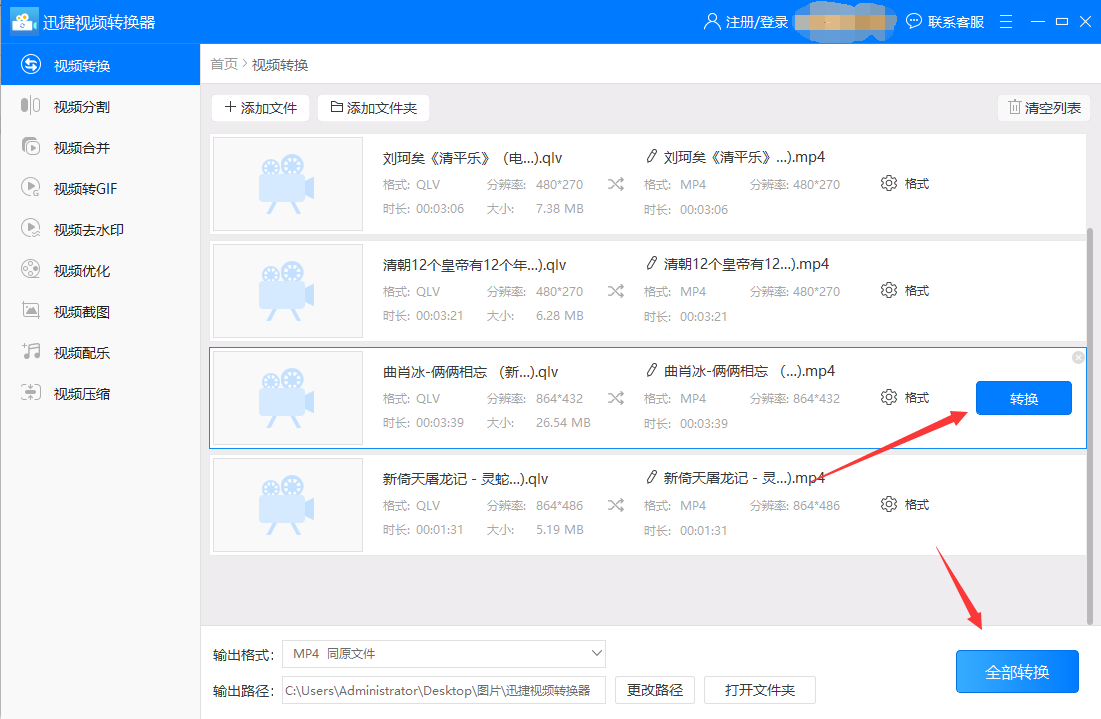1101x719 pixels.
Task: Go to 首页 in the breadcrumb
Action: [224, 65]
